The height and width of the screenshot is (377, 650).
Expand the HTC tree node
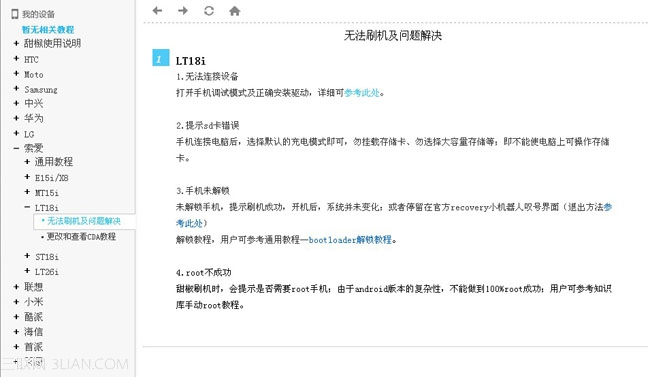(x=16, y=58)
